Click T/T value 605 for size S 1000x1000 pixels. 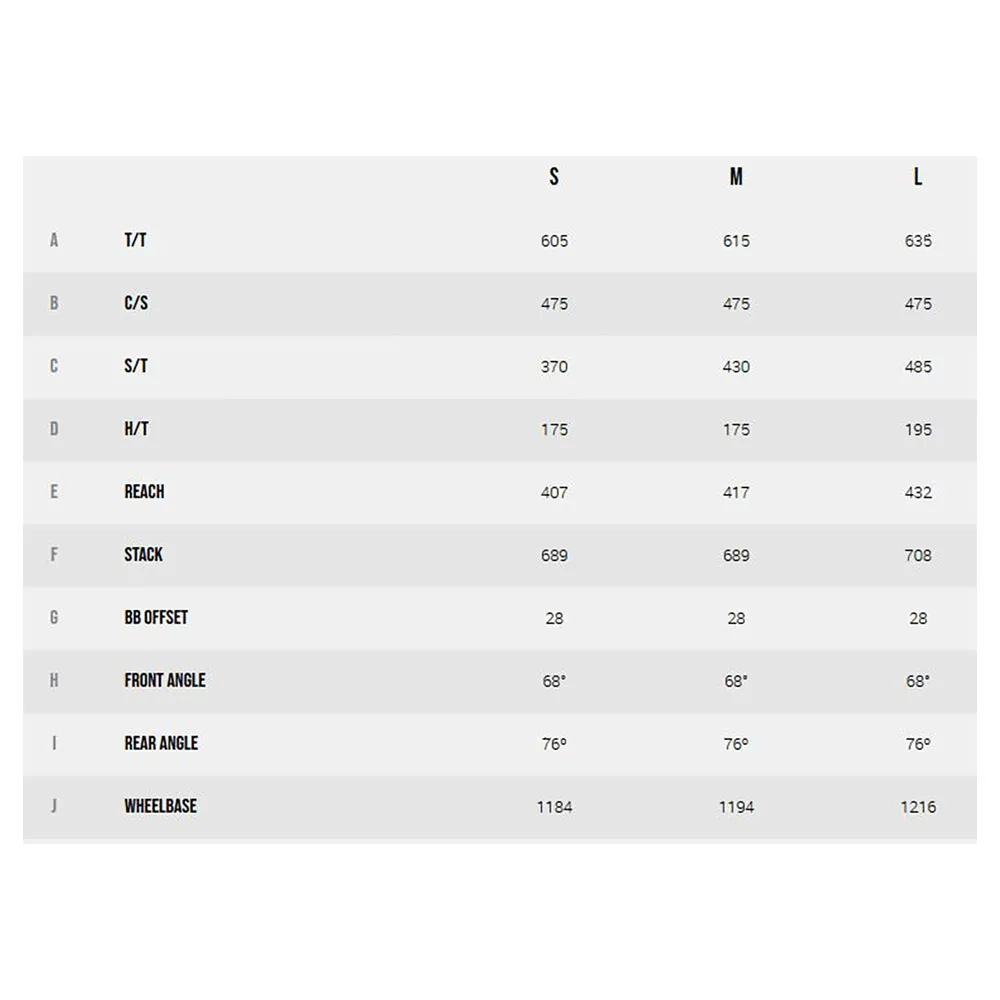(x=554, y=241)
